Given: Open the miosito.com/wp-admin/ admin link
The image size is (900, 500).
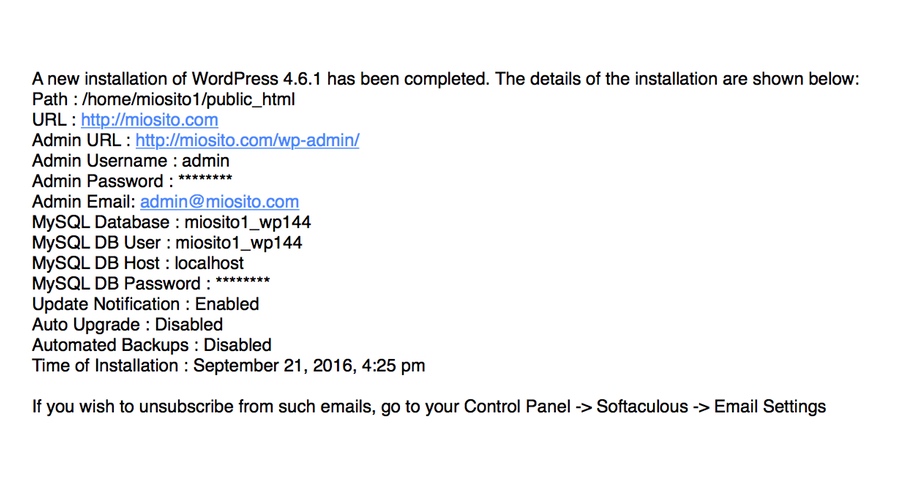Looking at the screenshot, I should 247,140.
